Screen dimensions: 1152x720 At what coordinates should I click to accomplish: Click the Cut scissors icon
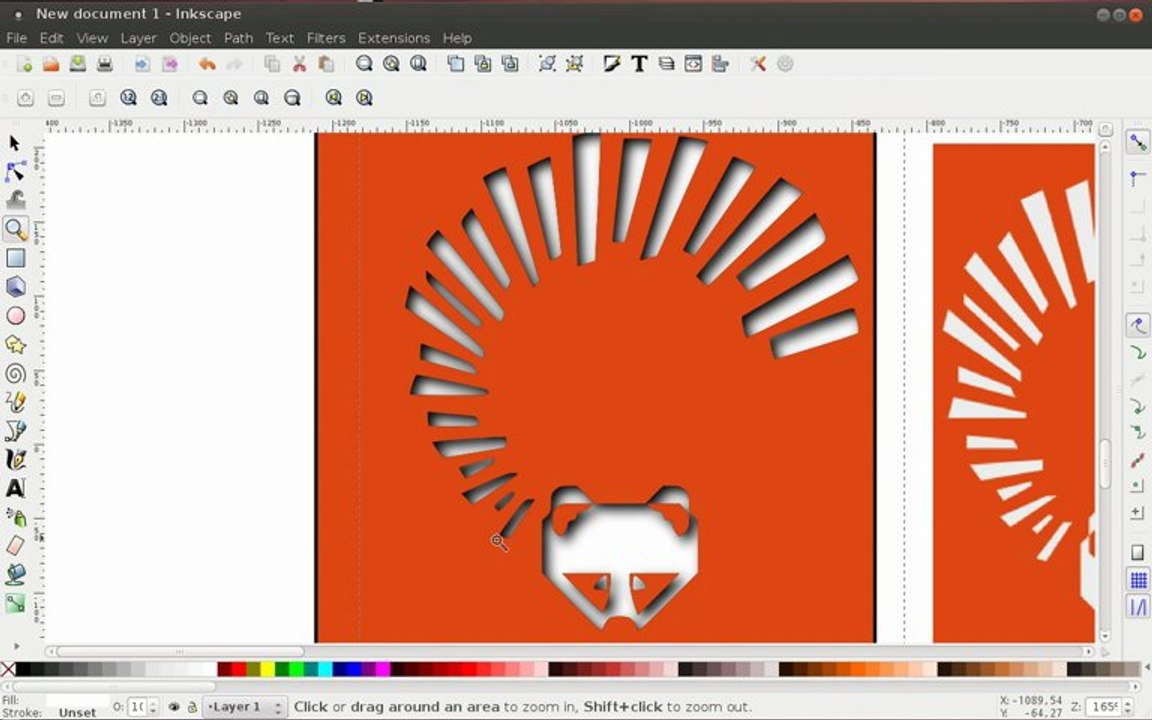[299, 64]
